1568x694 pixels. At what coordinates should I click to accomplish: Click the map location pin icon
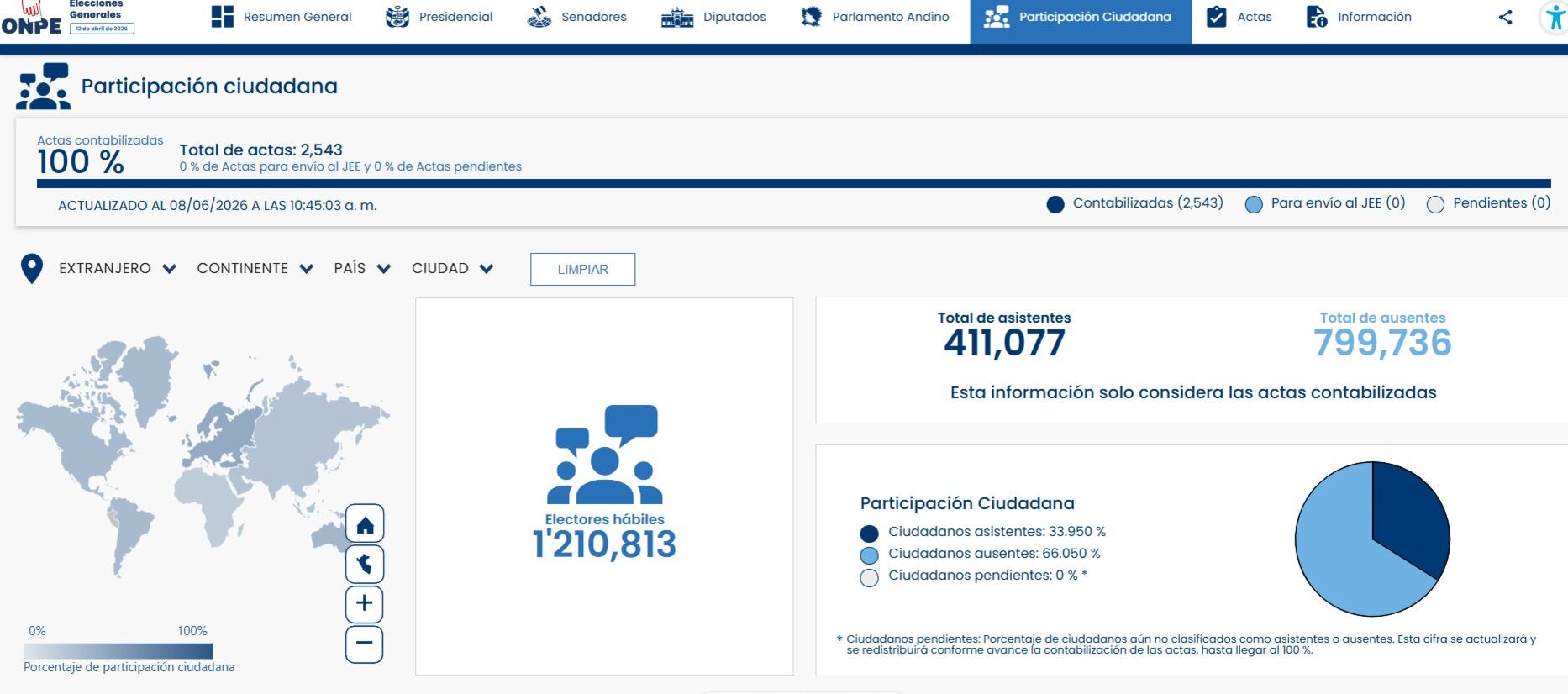click(32, 269)
